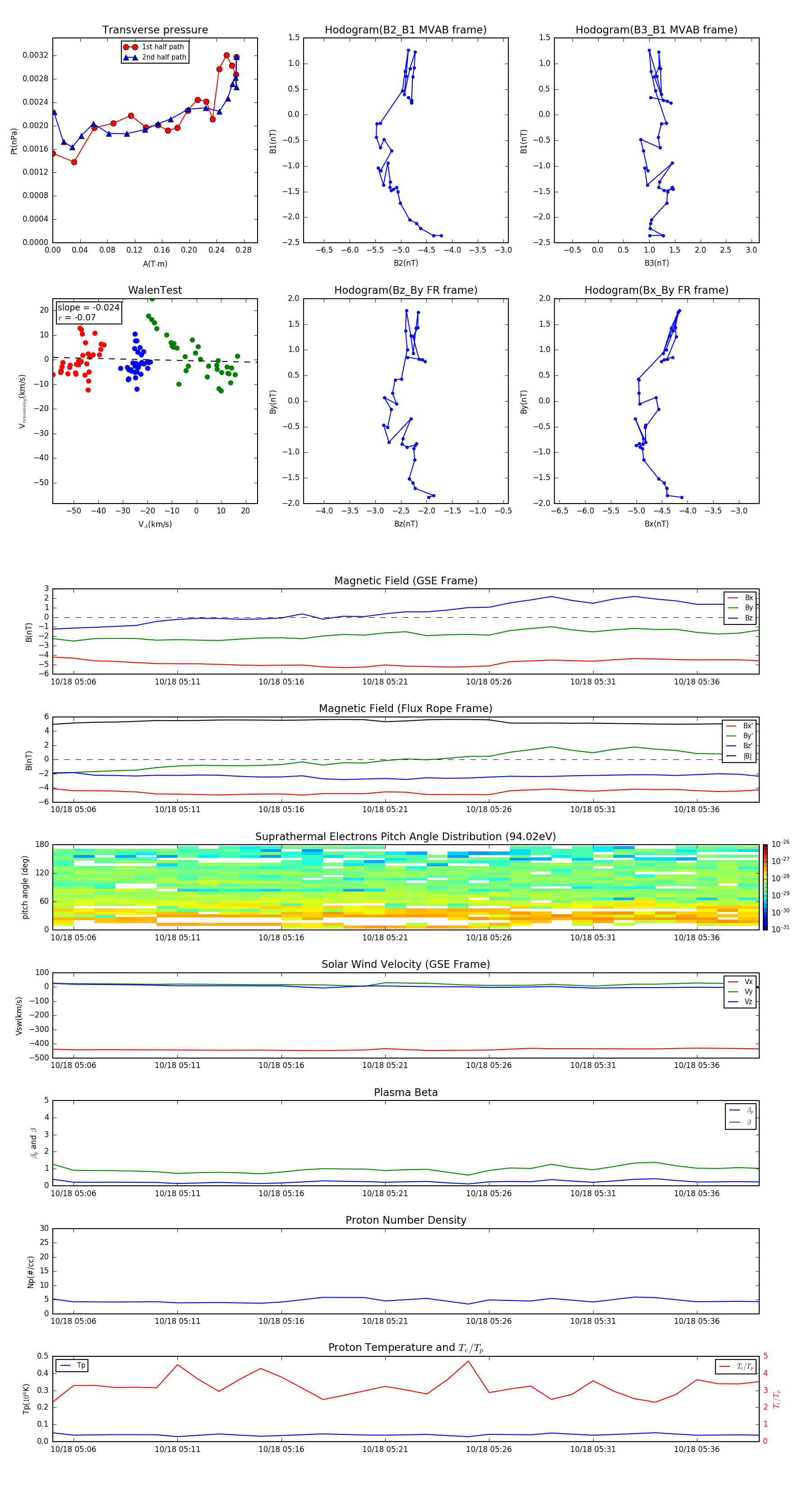Click the 'Hodogram(B2_B1 MVAB frame)' title
812x1489 pixels.
click(406, 29)
